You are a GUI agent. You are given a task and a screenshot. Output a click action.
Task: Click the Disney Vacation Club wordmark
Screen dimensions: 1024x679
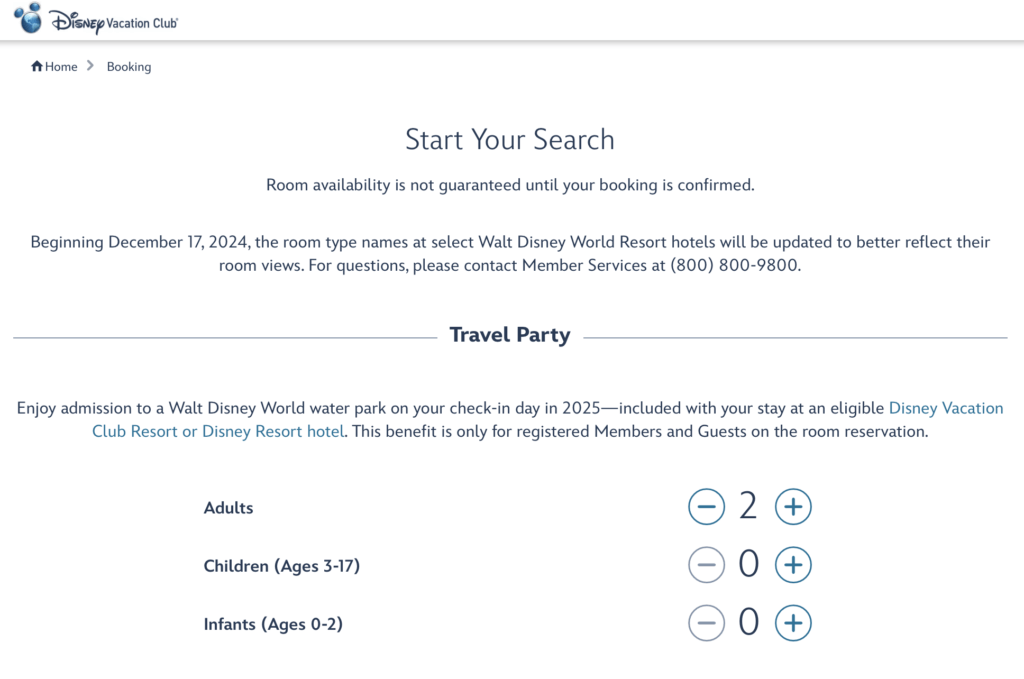(x=114, y=21)
